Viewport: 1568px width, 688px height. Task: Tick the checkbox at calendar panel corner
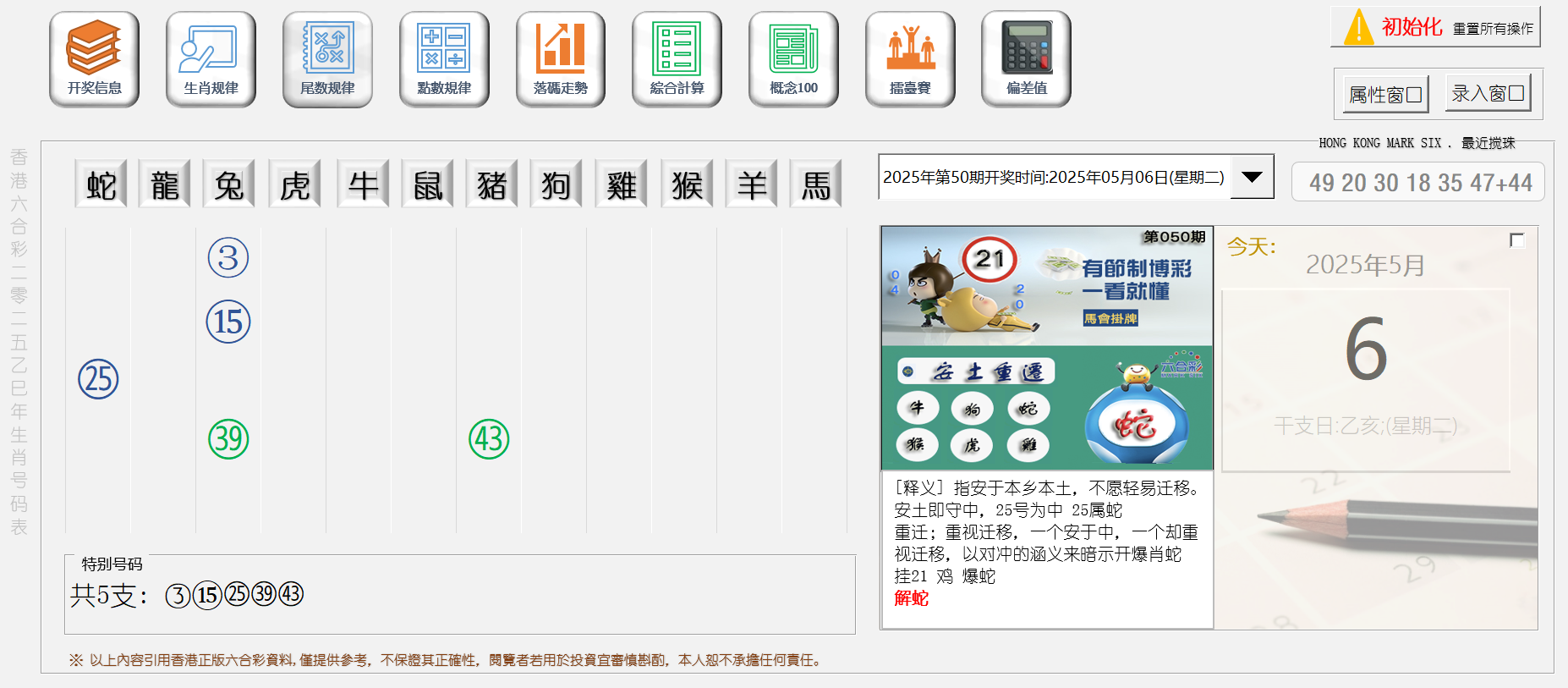[x=1516, y=240]
